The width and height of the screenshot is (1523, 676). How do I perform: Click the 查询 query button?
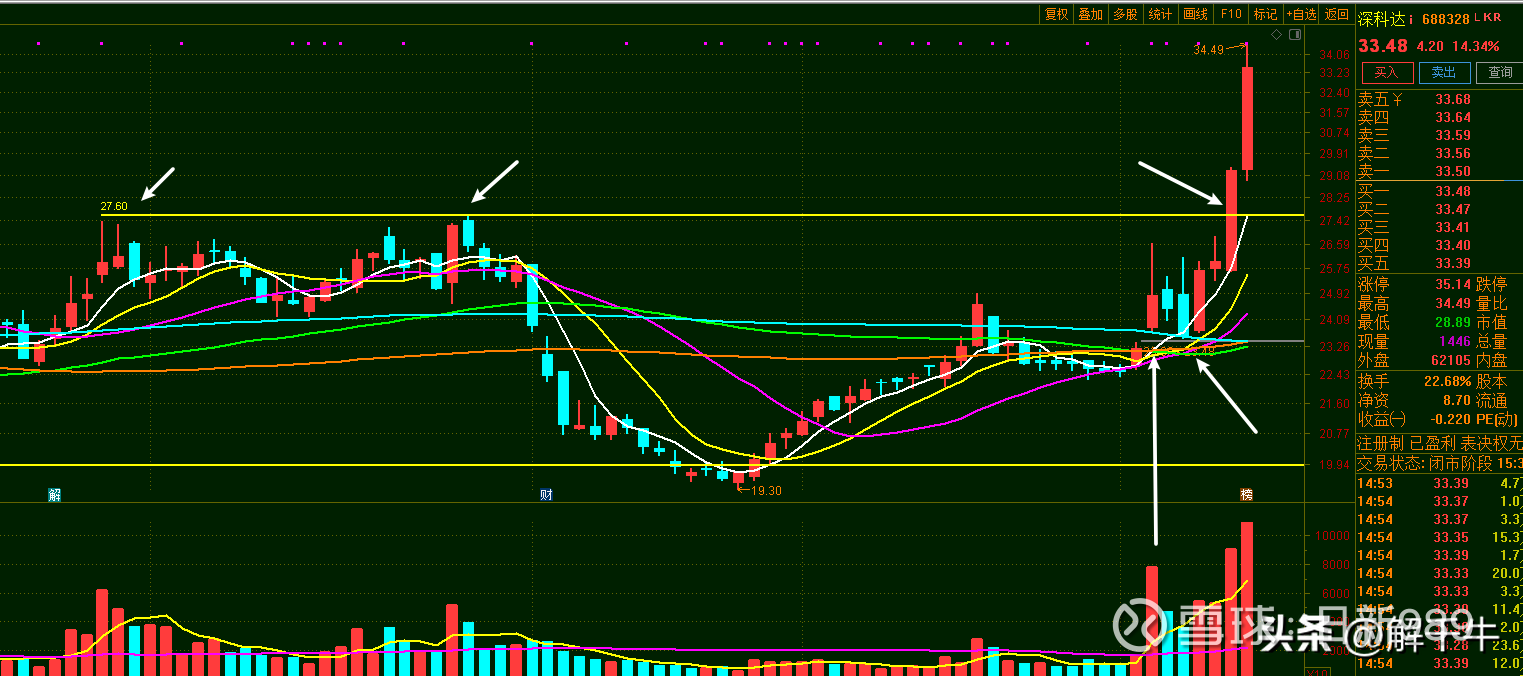1501,72
